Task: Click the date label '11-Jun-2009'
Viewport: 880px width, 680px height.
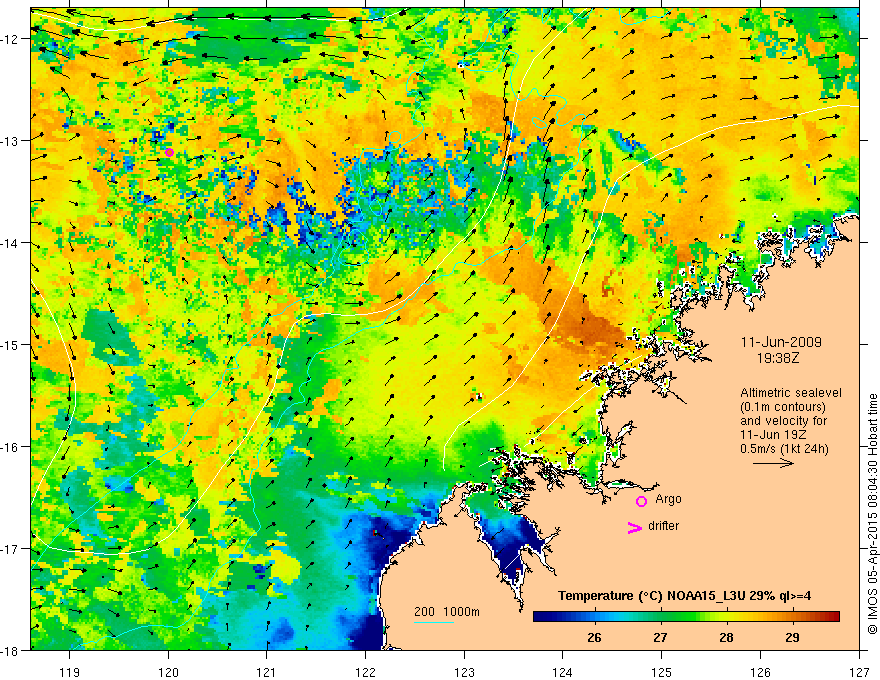Action: pyautogui.click(x=781, y=342)
